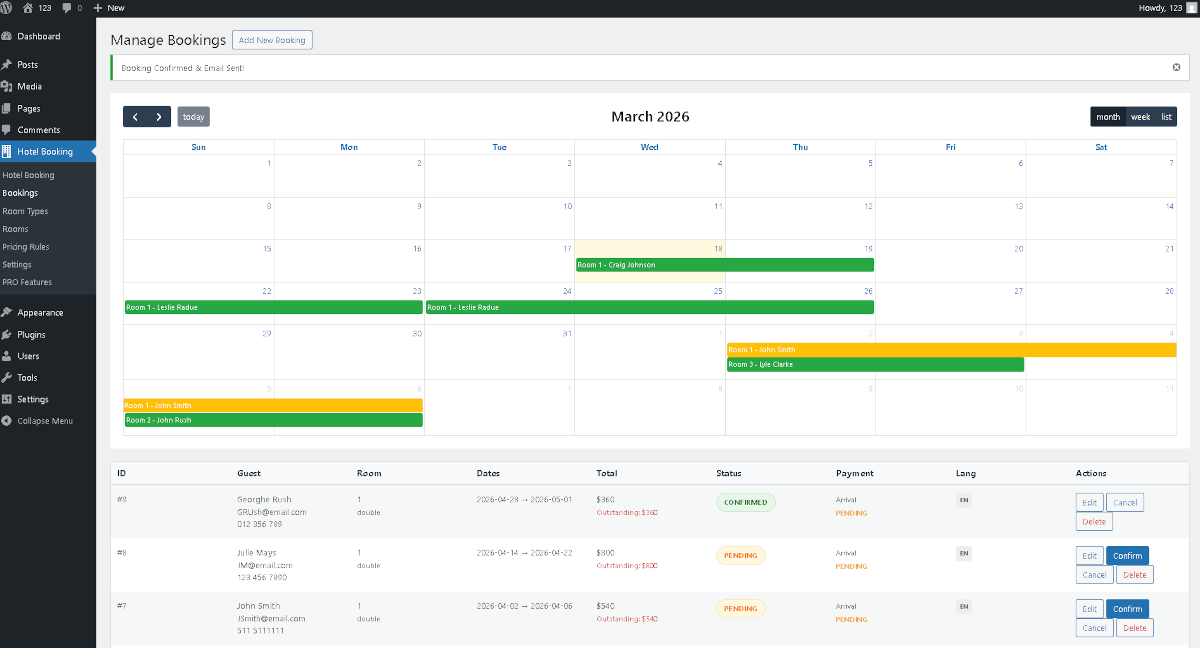Delete booking #7 for John Smith

(x=1134, y=627)
